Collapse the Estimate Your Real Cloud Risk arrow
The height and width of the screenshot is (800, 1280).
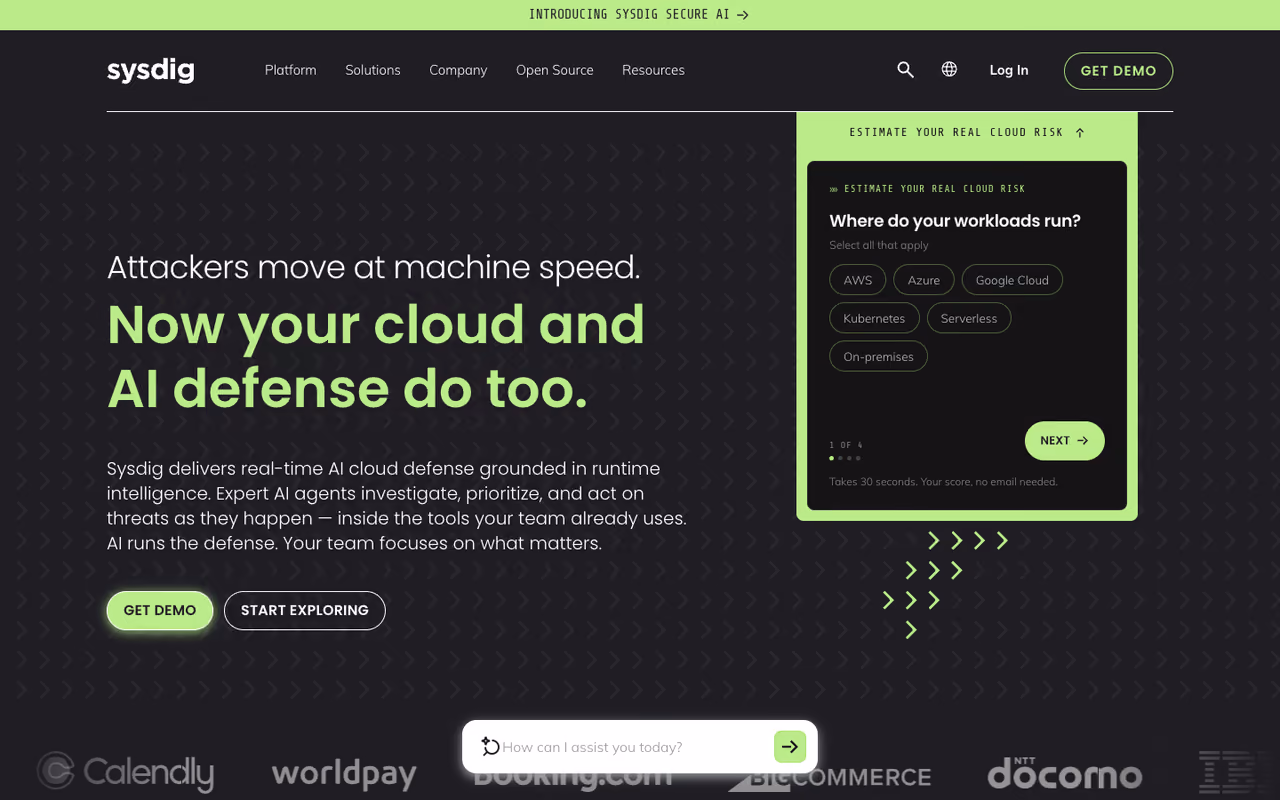(1080, 132)
